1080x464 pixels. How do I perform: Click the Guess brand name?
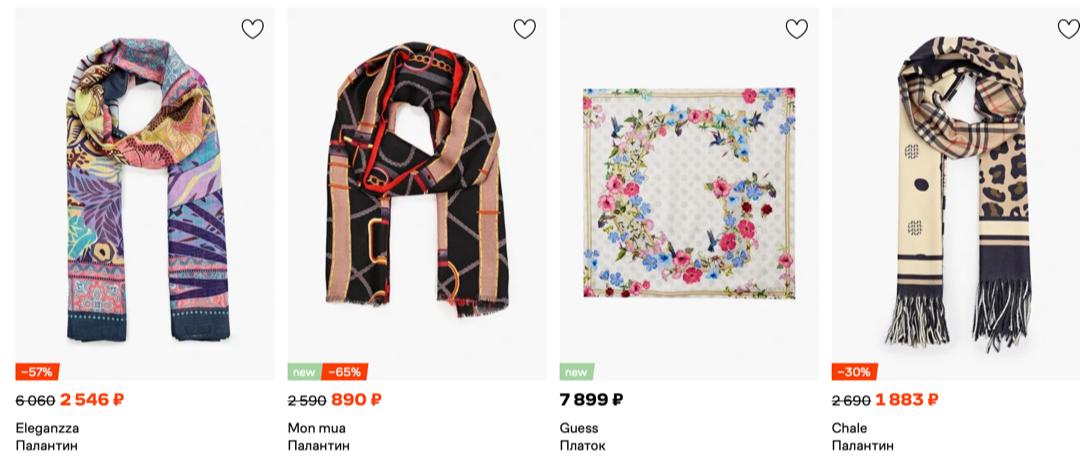pos(578,428)
